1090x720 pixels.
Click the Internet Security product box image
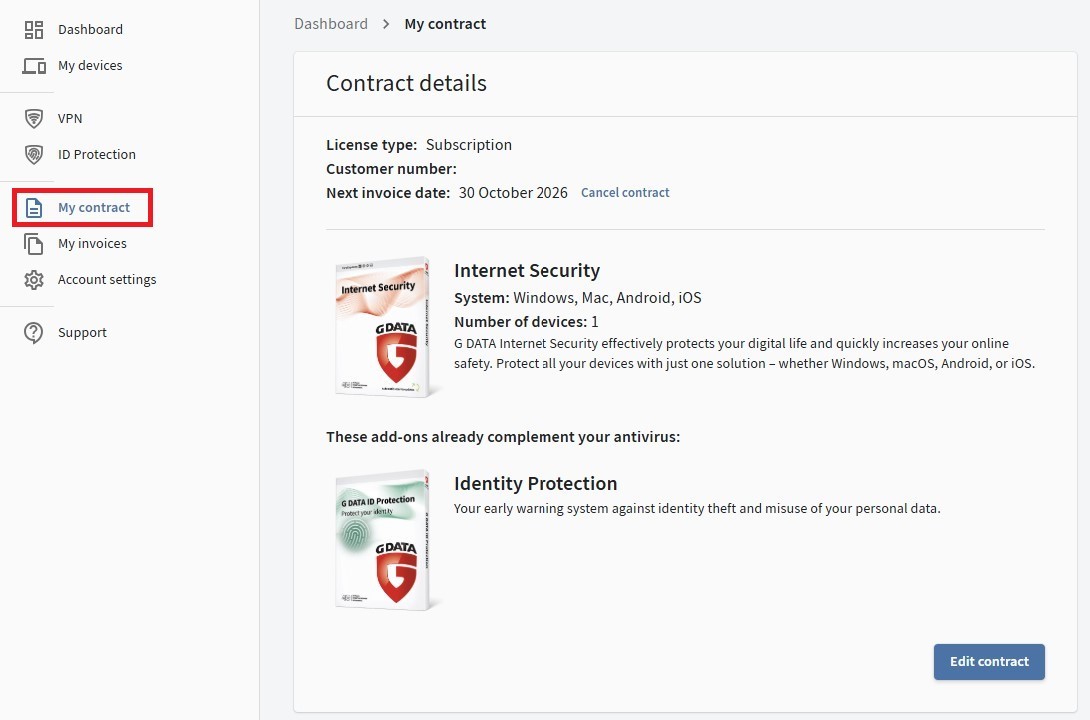[383, 327]
